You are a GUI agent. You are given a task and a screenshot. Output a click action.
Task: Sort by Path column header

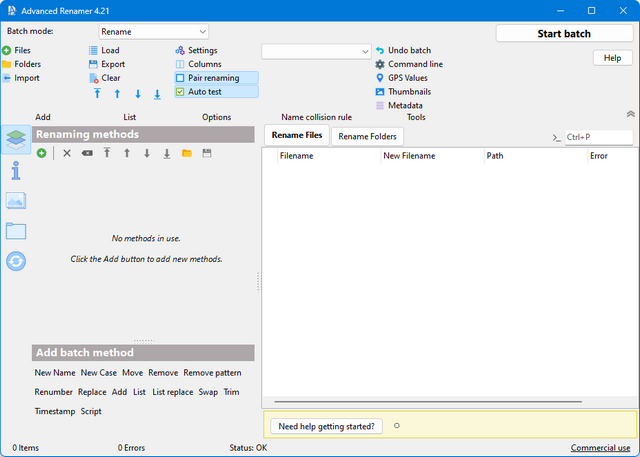click(x=536, y=156)
